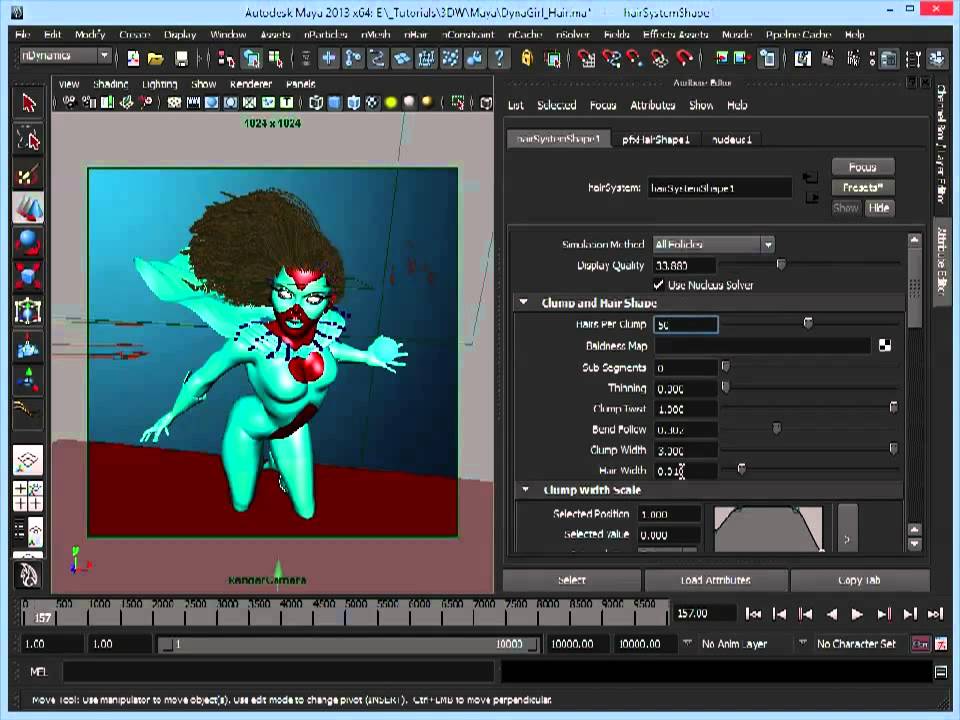The width and height of the screenshot is (960, 720).
Task: Click the MEL command input line
Action: 279,672
